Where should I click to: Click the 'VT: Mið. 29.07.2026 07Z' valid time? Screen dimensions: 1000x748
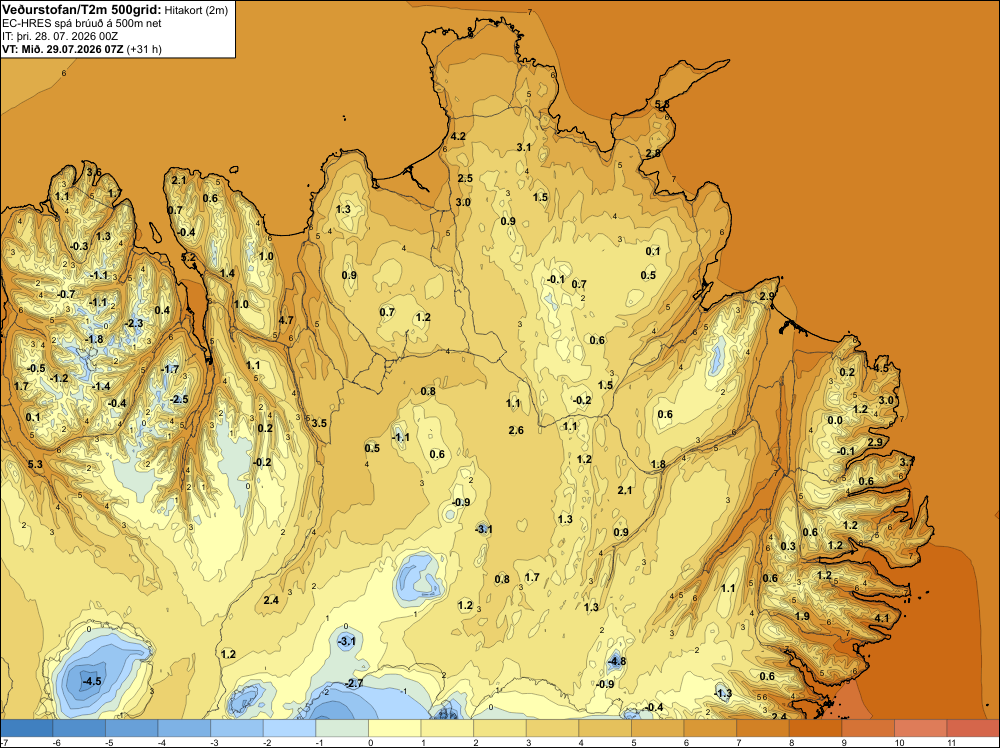62,49
